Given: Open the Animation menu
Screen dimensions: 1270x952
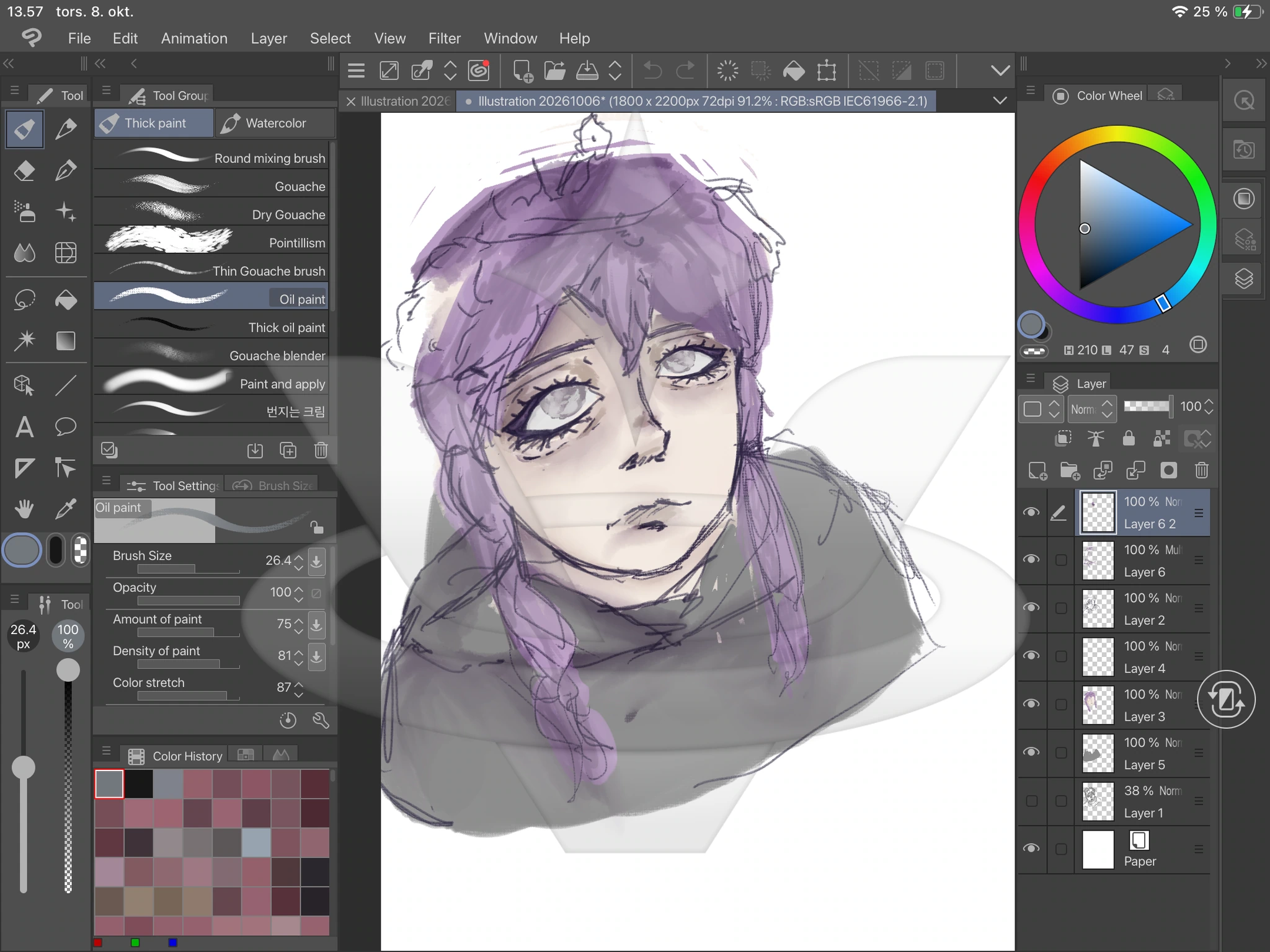Looking at the screenshot, I should point(194,38).
